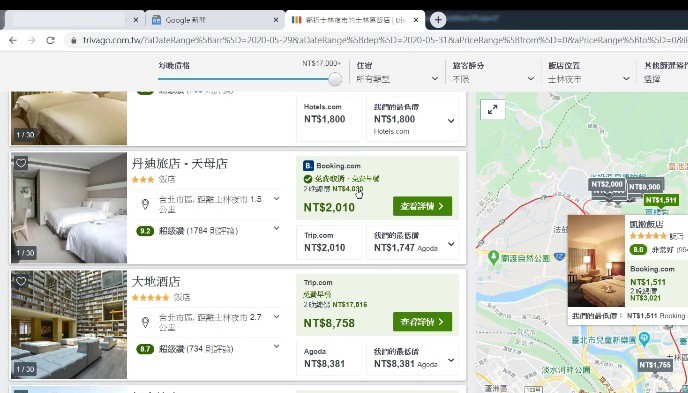Viewport: 688px width, 393px height.
Task: Click the site lock icon in address bar
Action: coord(73,40)
